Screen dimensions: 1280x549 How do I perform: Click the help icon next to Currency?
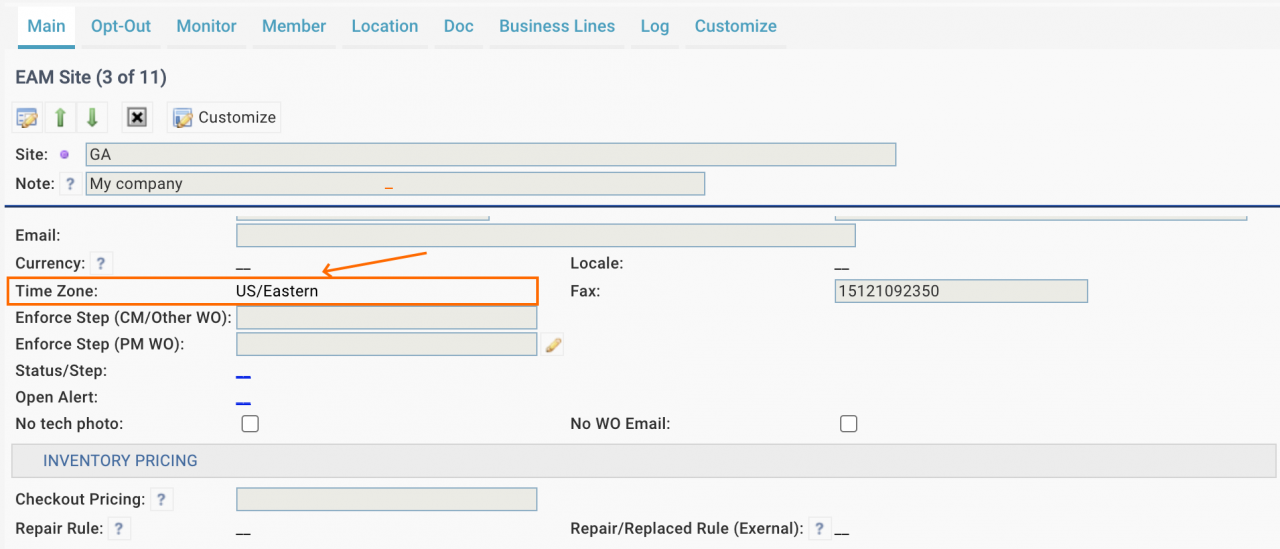(101, 264)
